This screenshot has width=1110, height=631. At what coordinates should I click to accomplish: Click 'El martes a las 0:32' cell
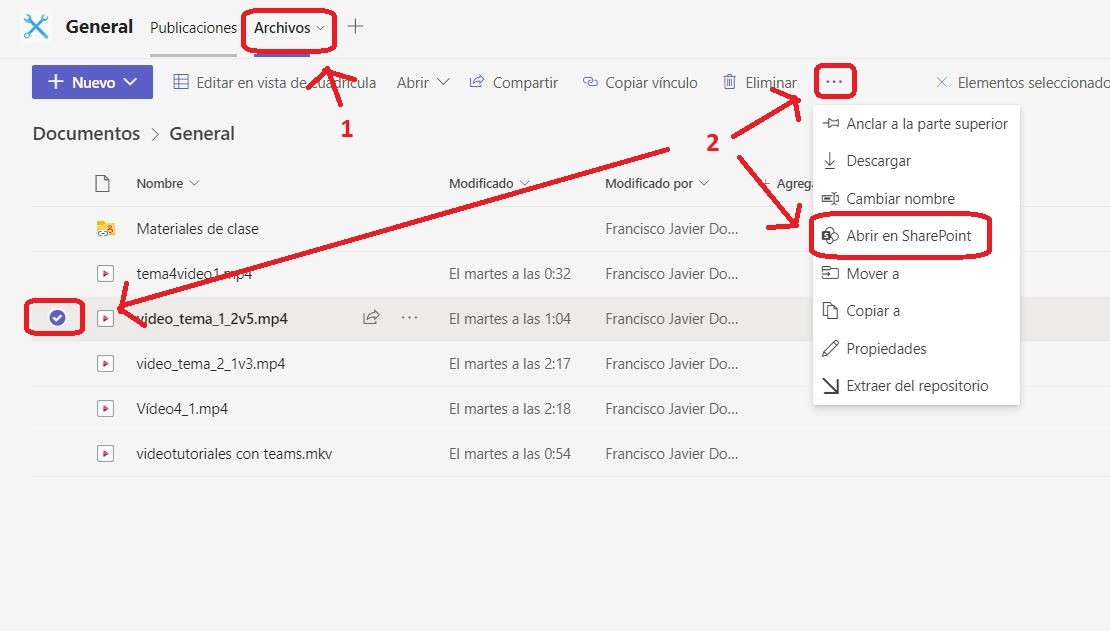[510, 274]
